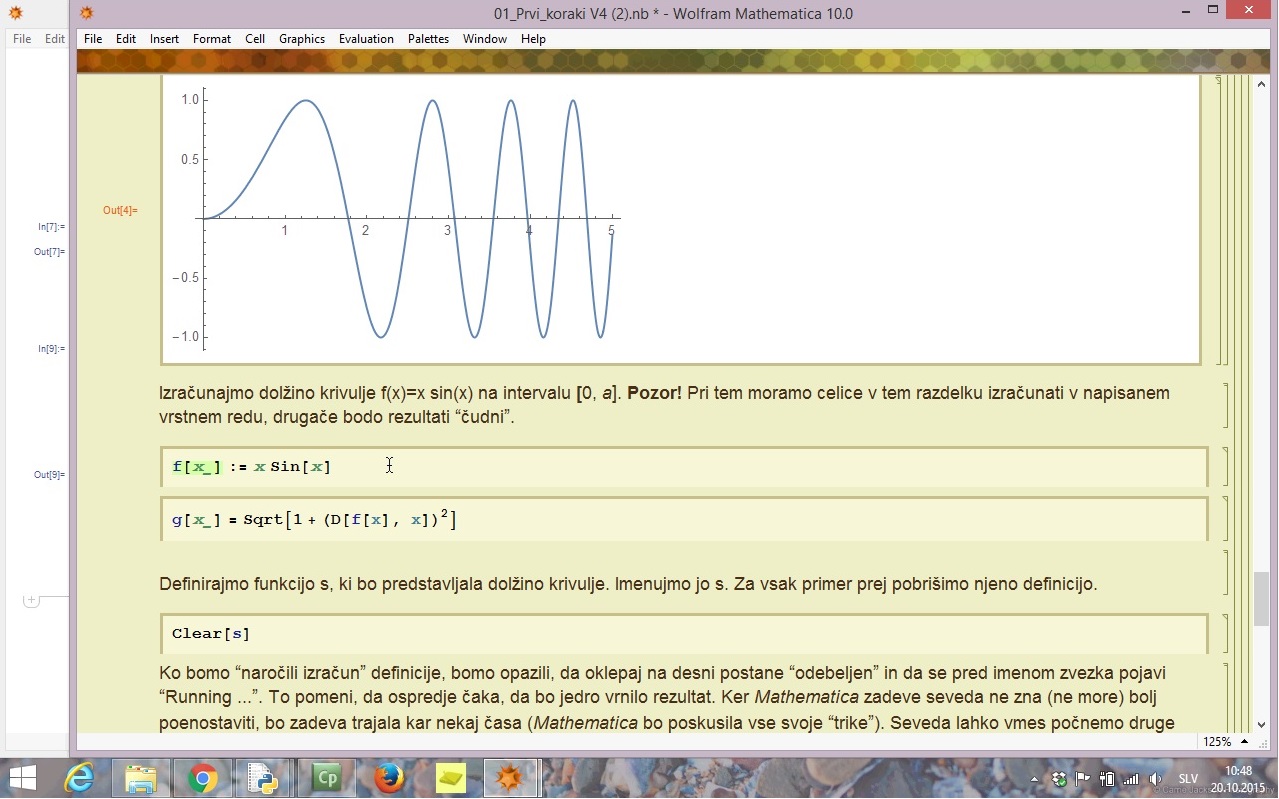Open the Palettes menu
The height and width of the screenshot is (799, 1279).
pyautogui.click(x=428, y=39)
